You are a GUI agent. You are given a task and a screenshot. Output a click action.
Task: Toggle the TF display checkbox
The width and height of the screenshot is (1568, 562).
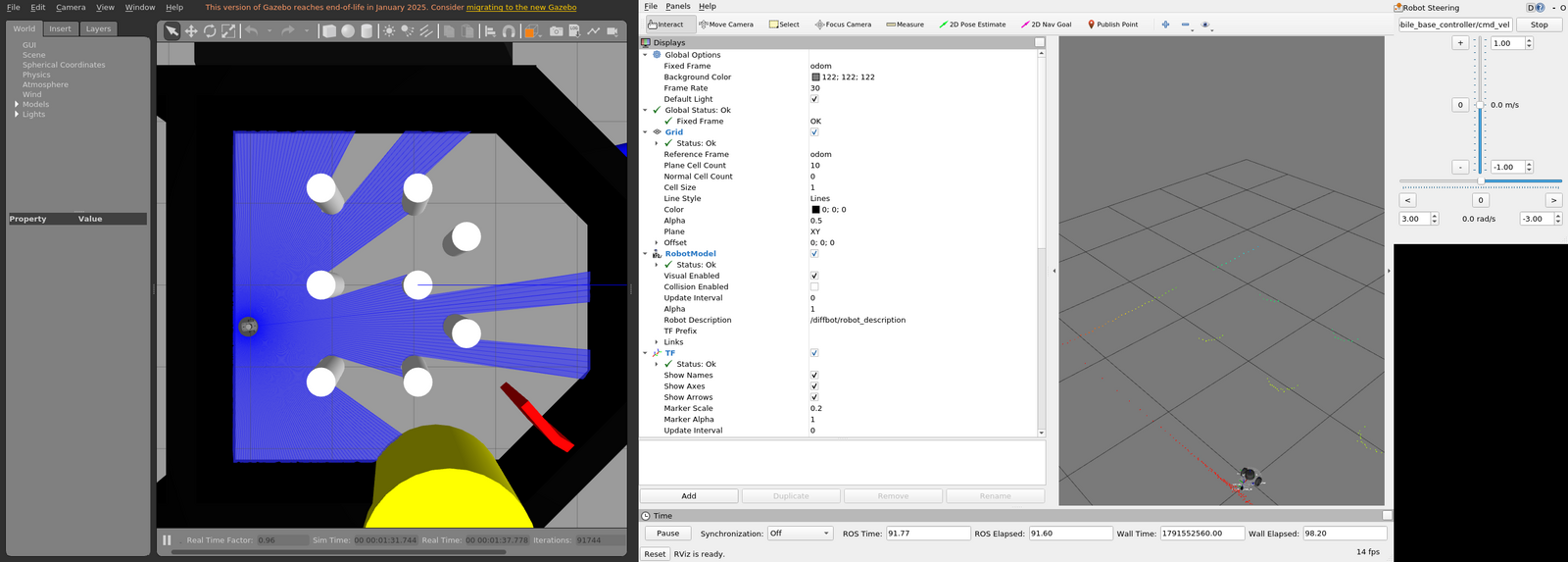814,353
